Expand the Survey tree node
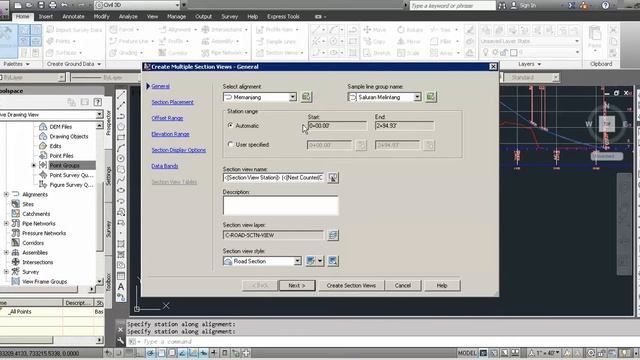The image size is (640, 360). point(6,271)
